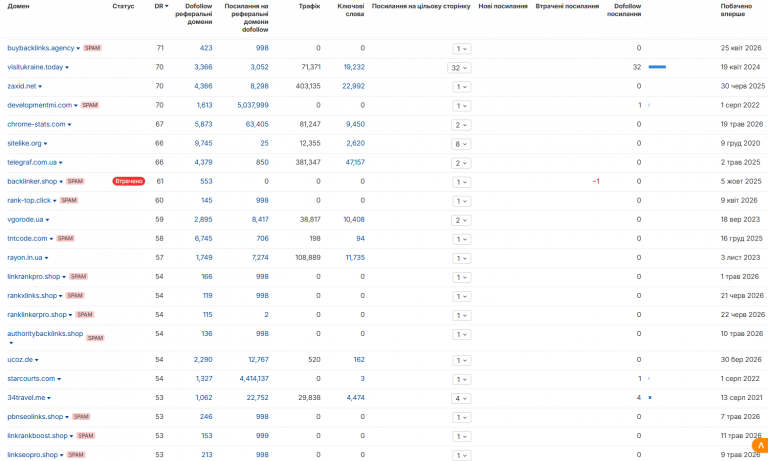Expand the arrow next to rayon.in.ua

[47, 258]
